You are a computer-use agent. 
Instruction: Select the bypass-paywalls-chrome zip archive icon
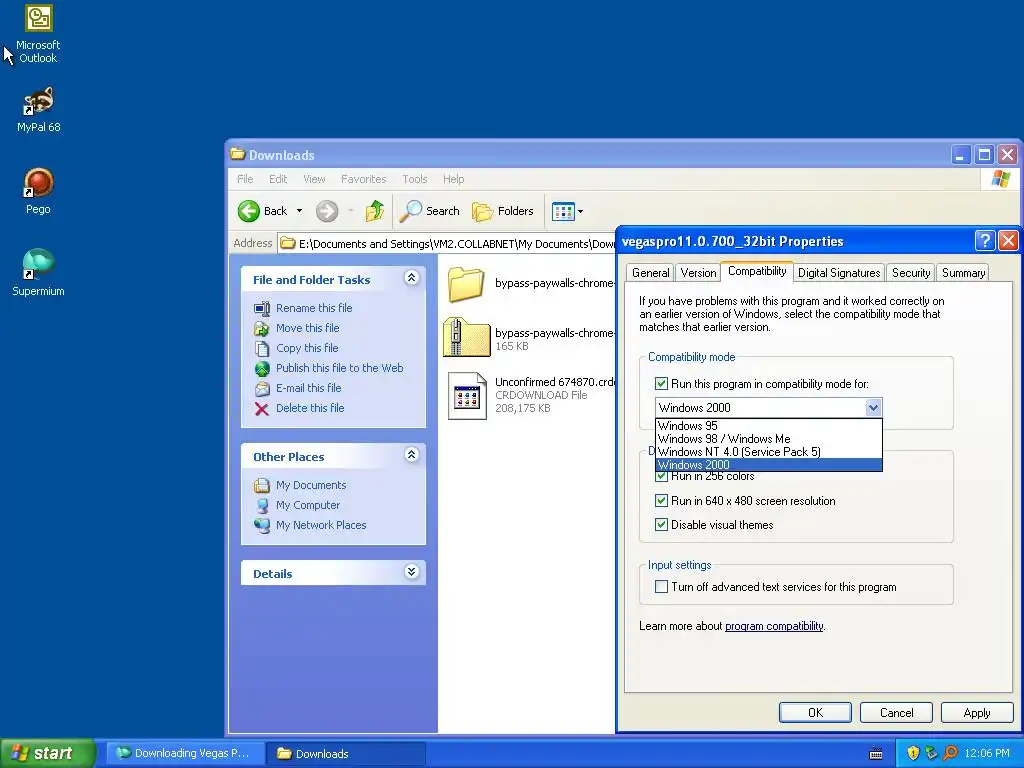466,337
